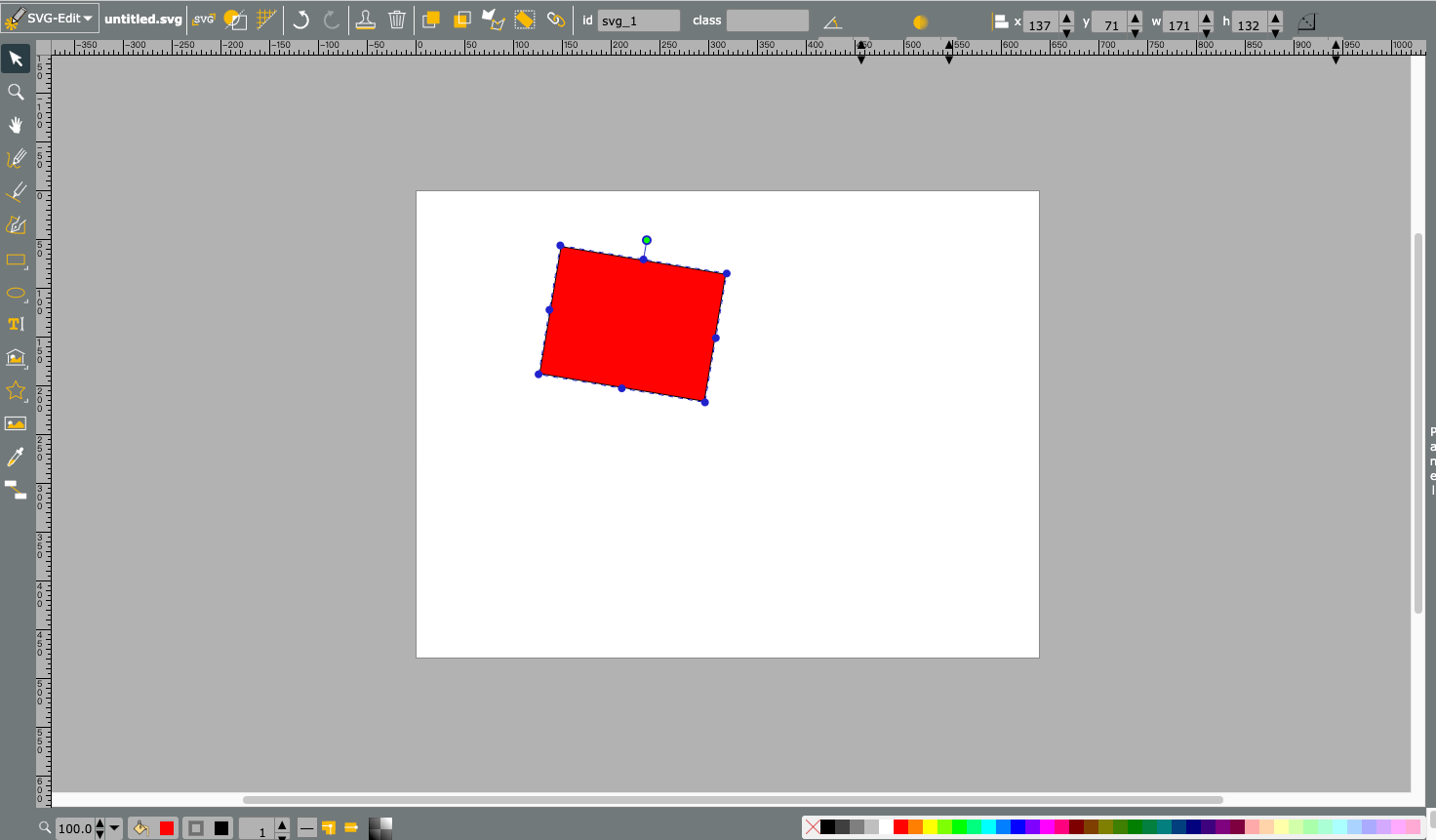Screen dimensions: 1436x840
Task: Open the red fill color picker
Action: tap(167, 828)
